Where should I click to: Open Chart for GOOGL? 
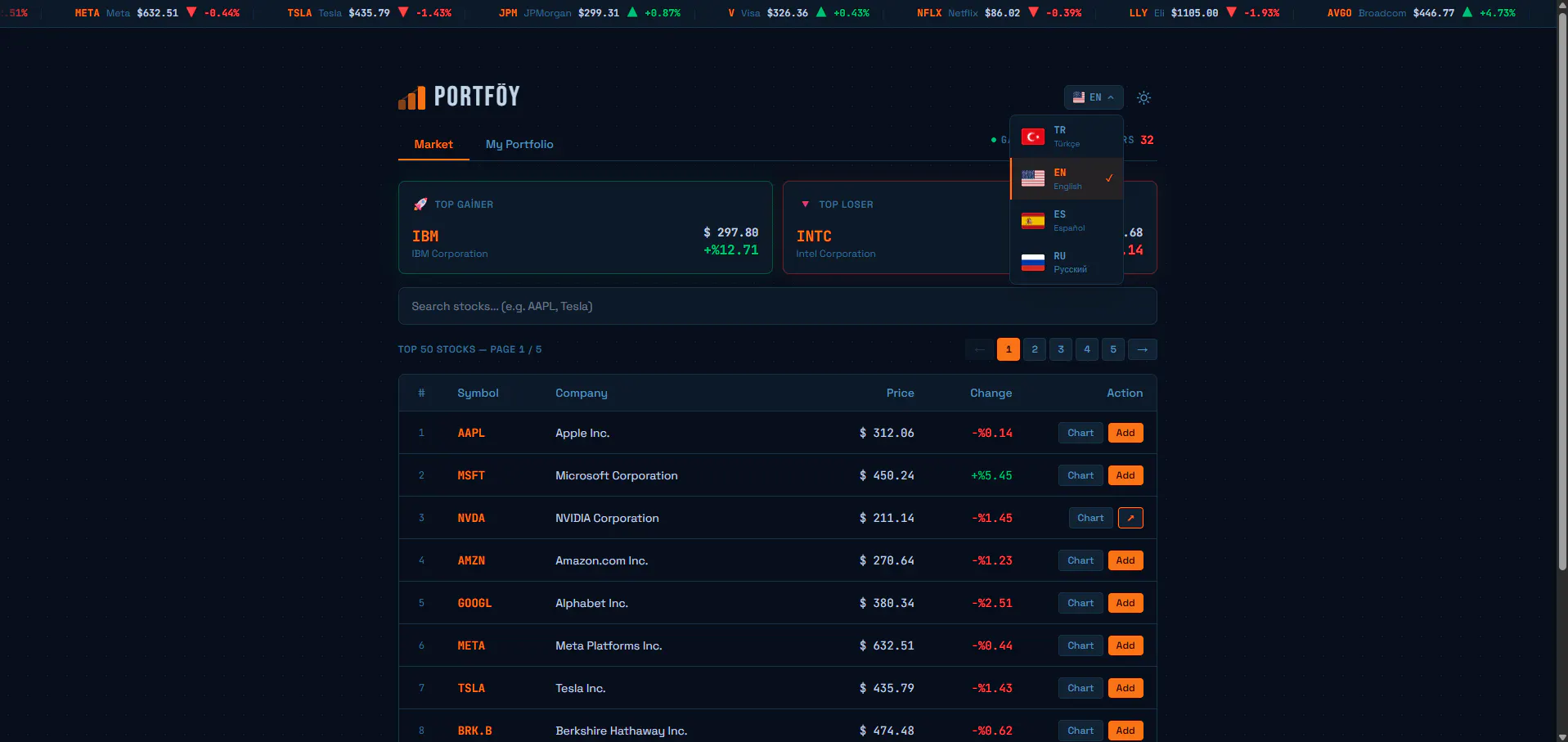(x=1081, y=603)
